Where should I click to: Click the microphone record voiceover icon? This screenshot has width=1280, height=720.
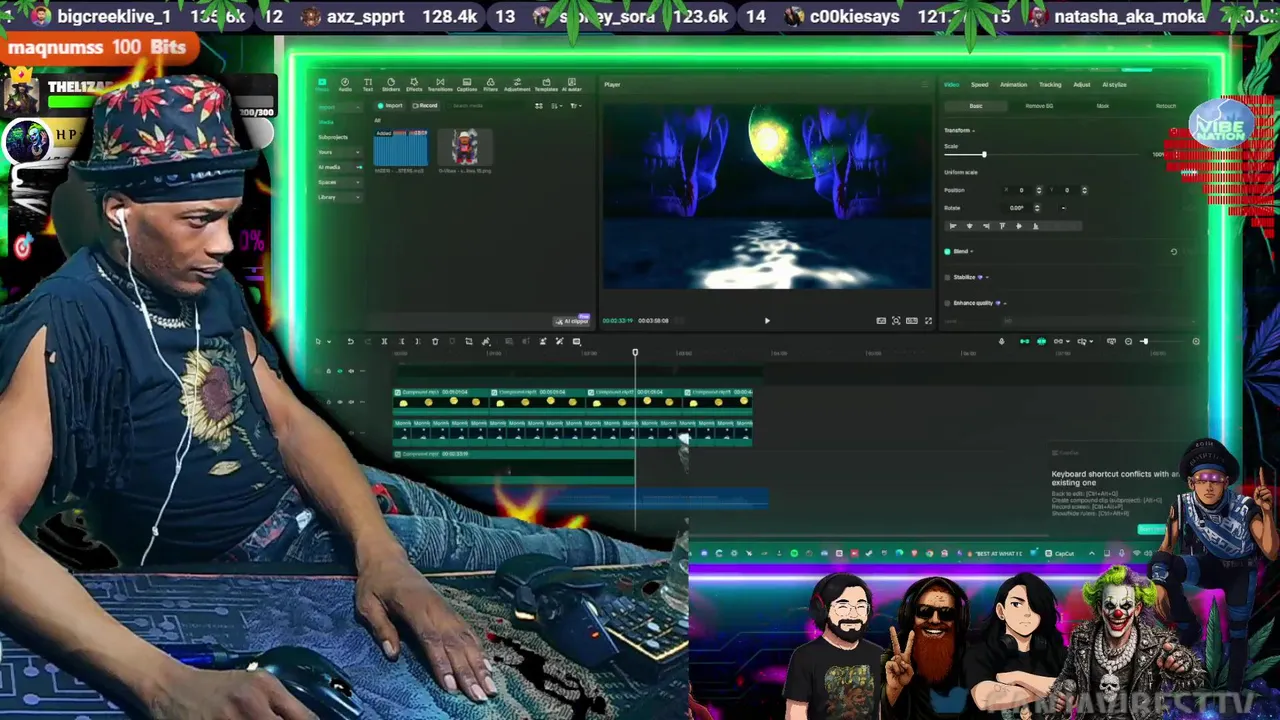click(1001, 341)
